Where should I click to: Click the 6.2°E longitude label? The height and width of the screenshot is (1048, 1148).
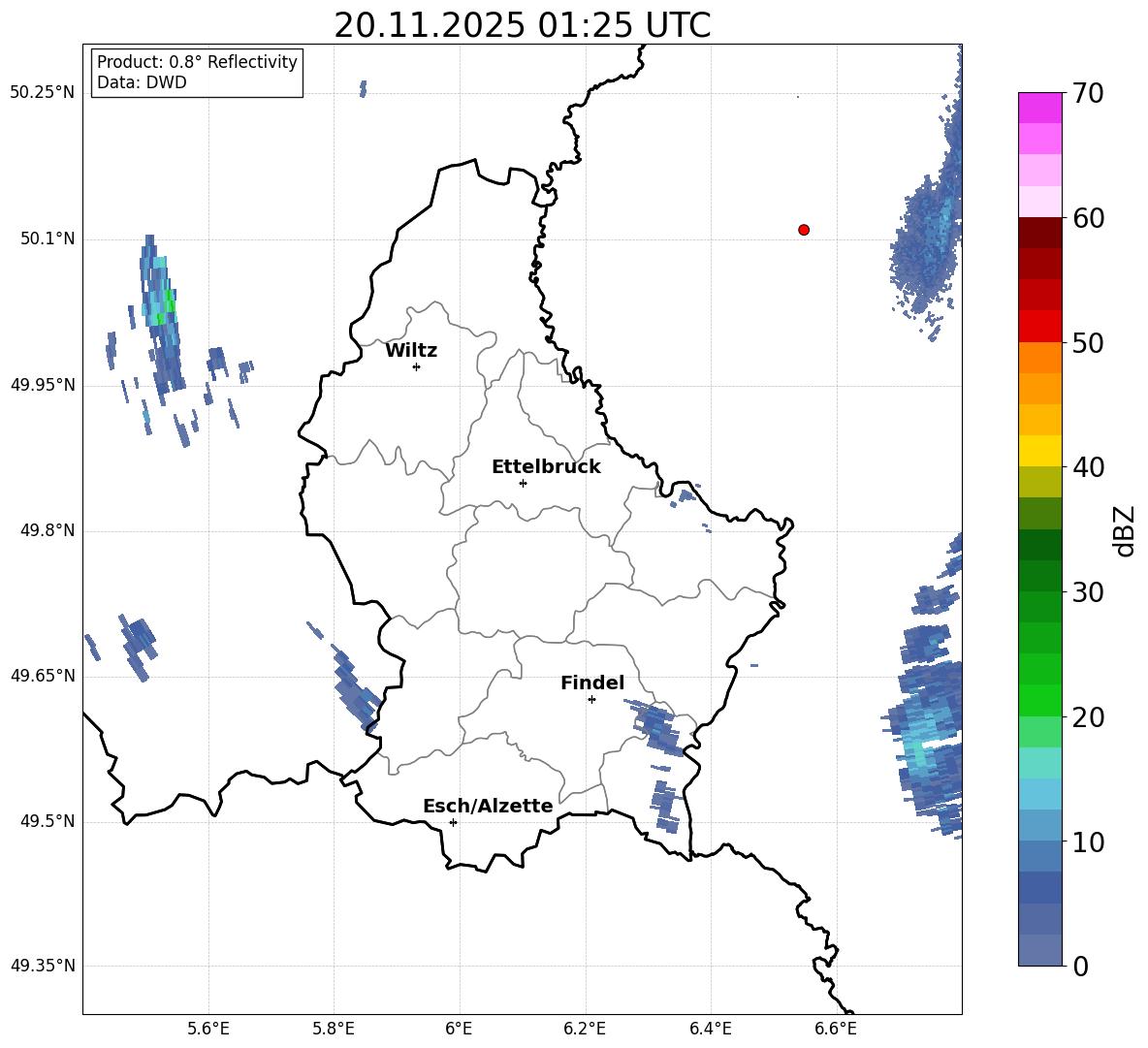click(585, 1030)
